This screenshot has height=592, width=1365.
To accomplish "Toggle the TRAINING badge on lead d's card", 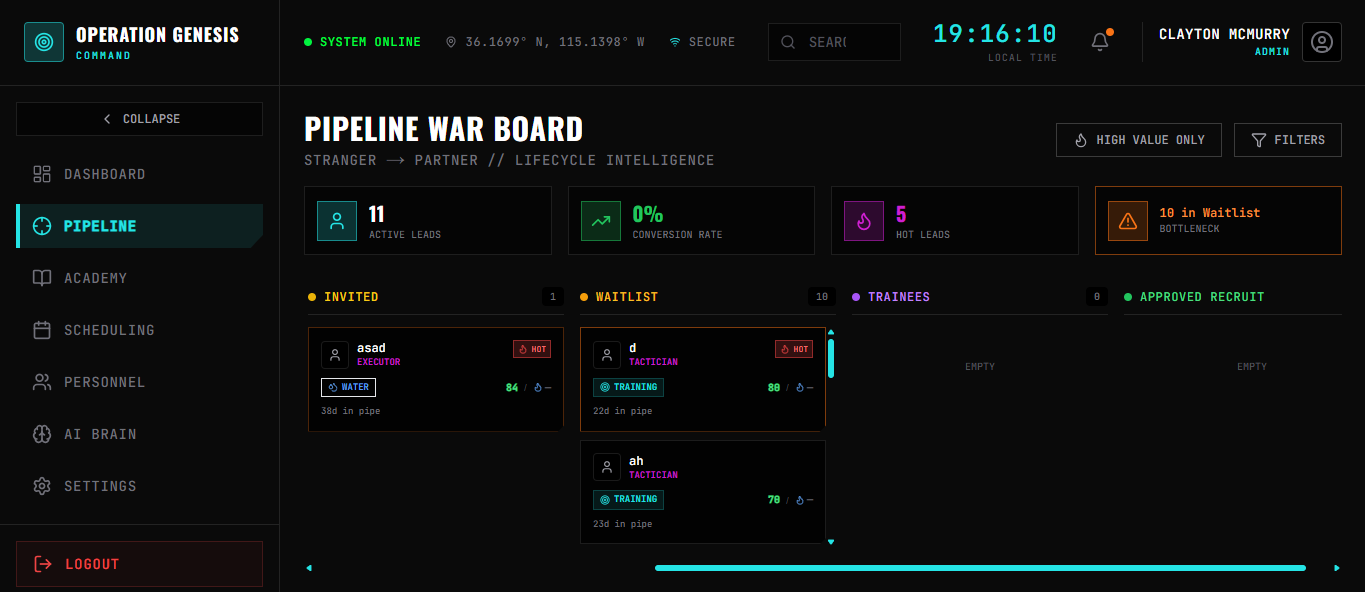I will (628, 387).
